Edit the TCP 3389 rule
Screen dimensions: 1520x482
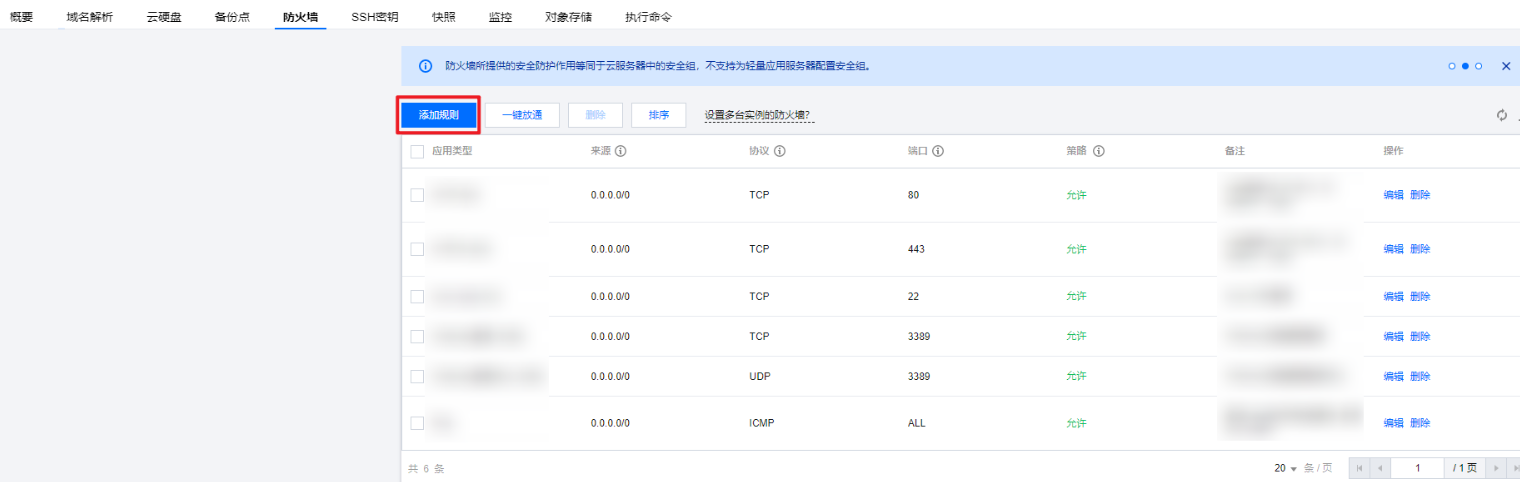coord(1393,336)
